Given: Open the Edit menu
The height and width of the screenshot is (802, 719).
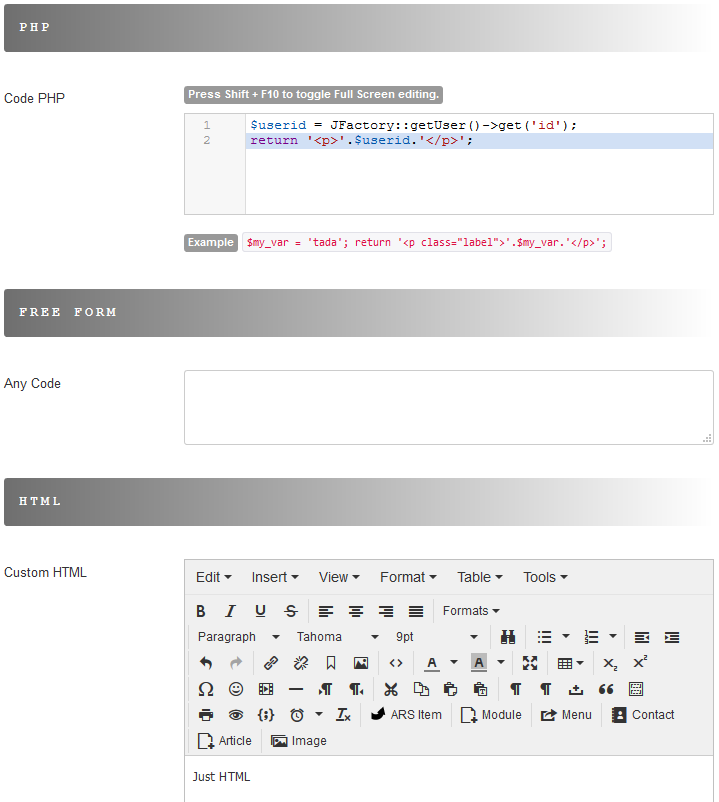Looking at the screenshot, I should click(x=214, y=577).
